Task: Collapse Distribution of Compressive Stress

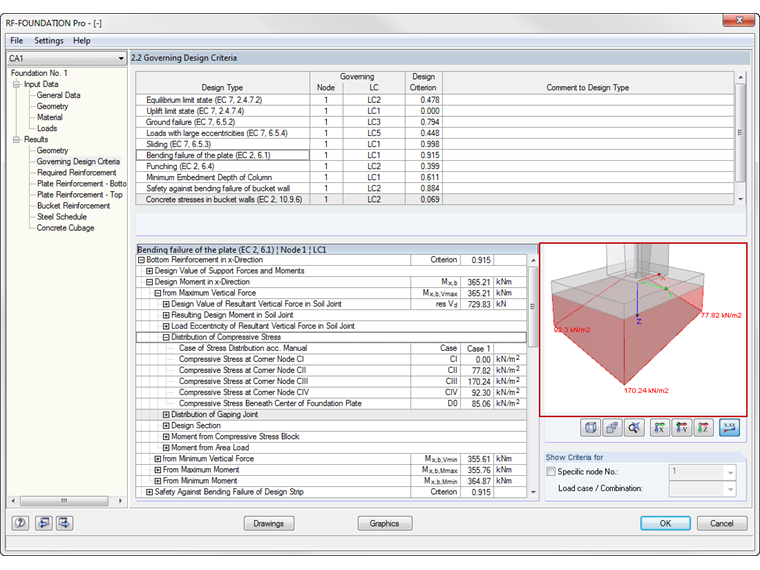Action: click(166, 337)
